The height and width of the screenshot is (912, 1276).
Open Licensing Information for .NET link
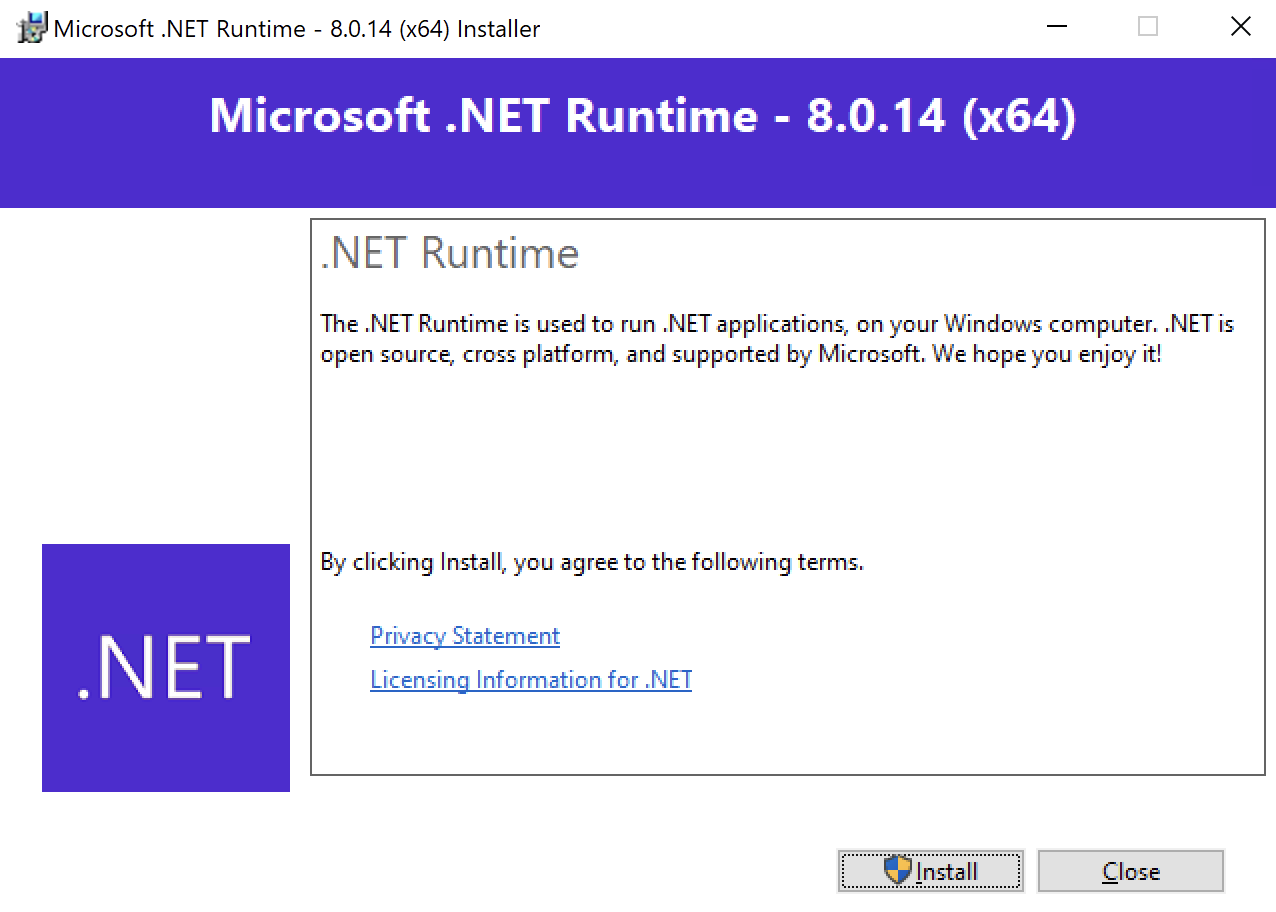point(531,680)
